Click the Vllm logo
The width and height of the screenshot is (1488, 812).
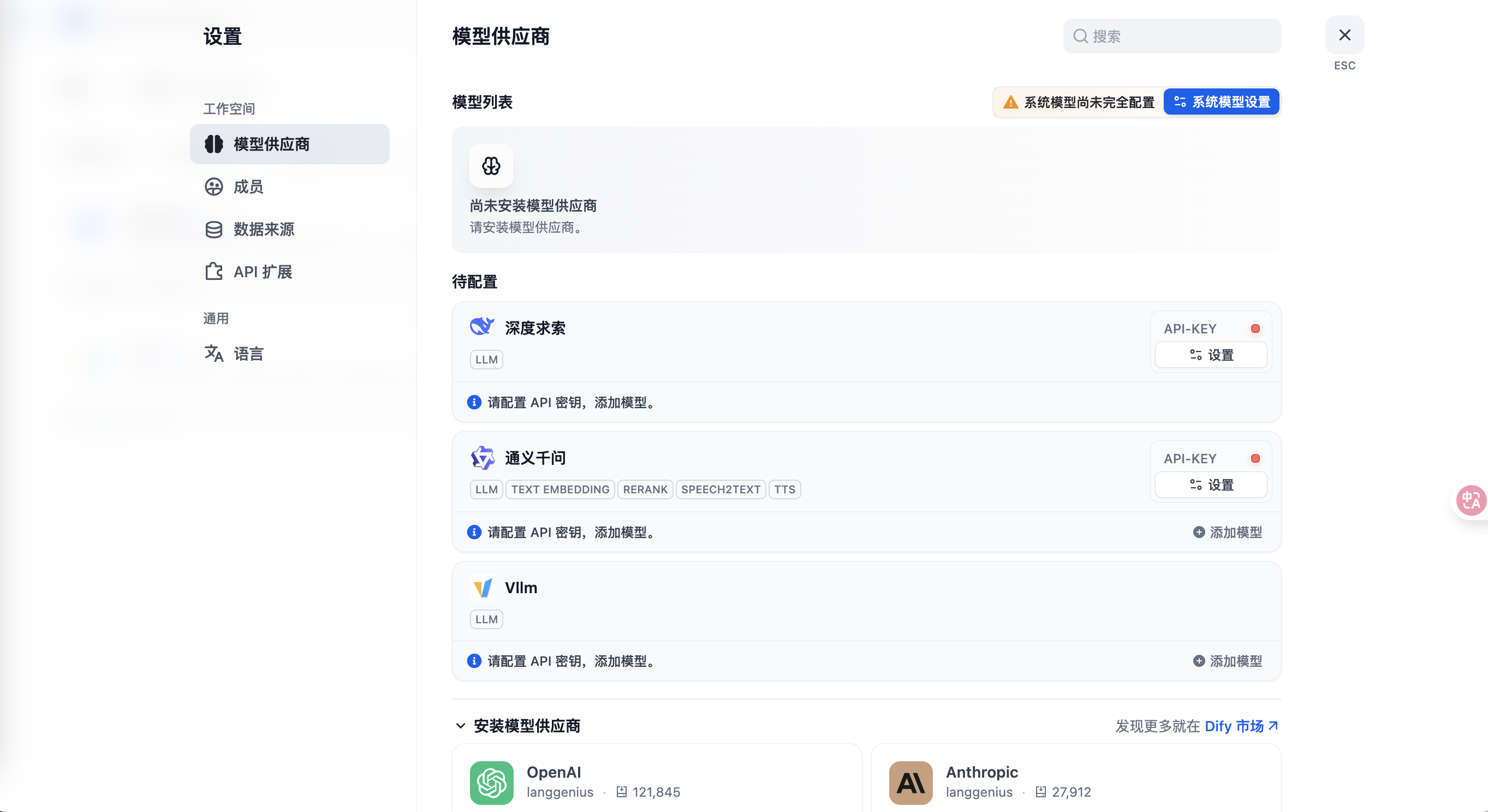point(483,588)
